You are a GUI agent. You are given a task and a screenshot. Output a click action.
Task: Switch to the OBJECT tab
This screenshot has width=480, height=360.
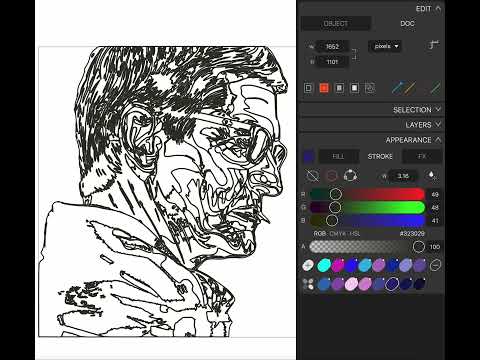click(x=336, y=24)
